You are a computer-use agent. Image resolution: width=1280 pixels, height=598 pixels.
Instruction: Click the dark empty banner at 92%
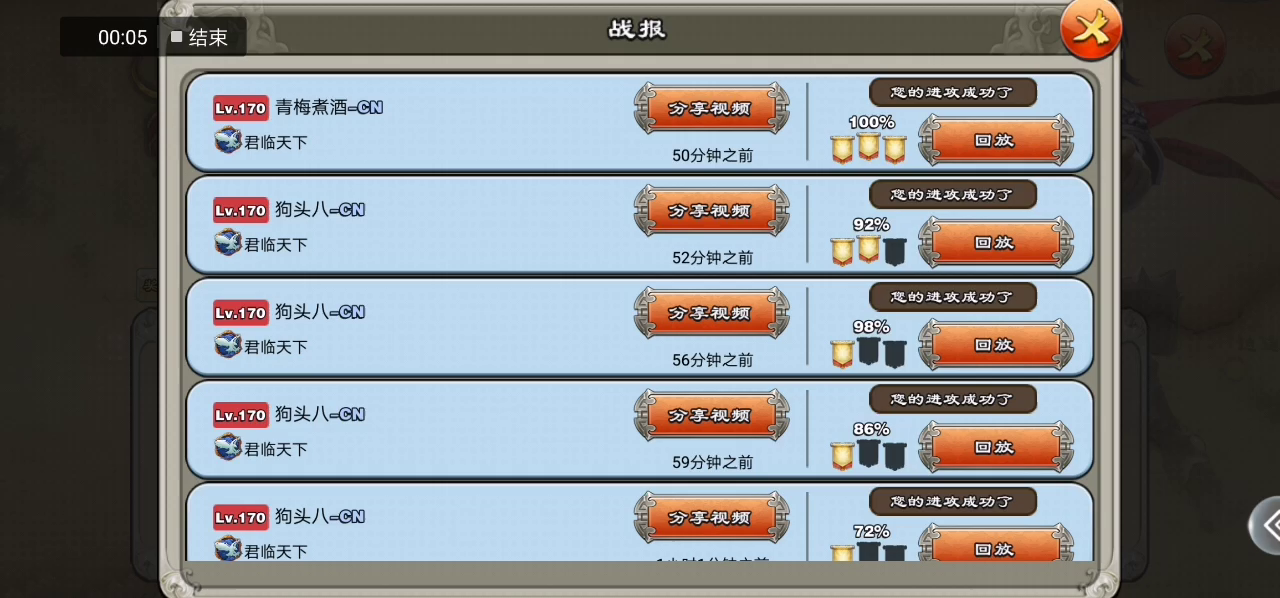[x=894, y=251]
